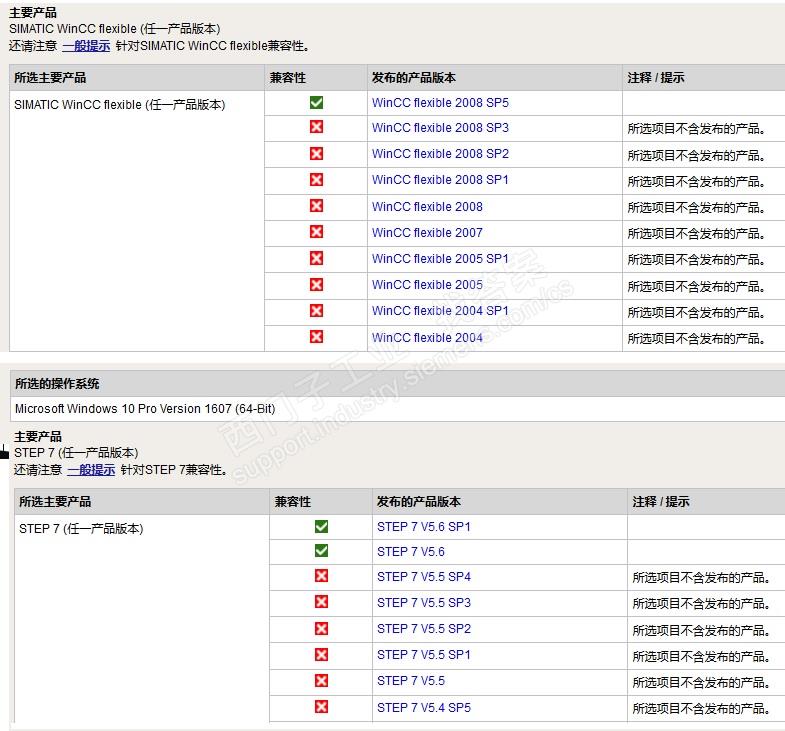Open the WinCC flexible 2008 link
This screenshot has width=785, height=731.
pos(427,206)
